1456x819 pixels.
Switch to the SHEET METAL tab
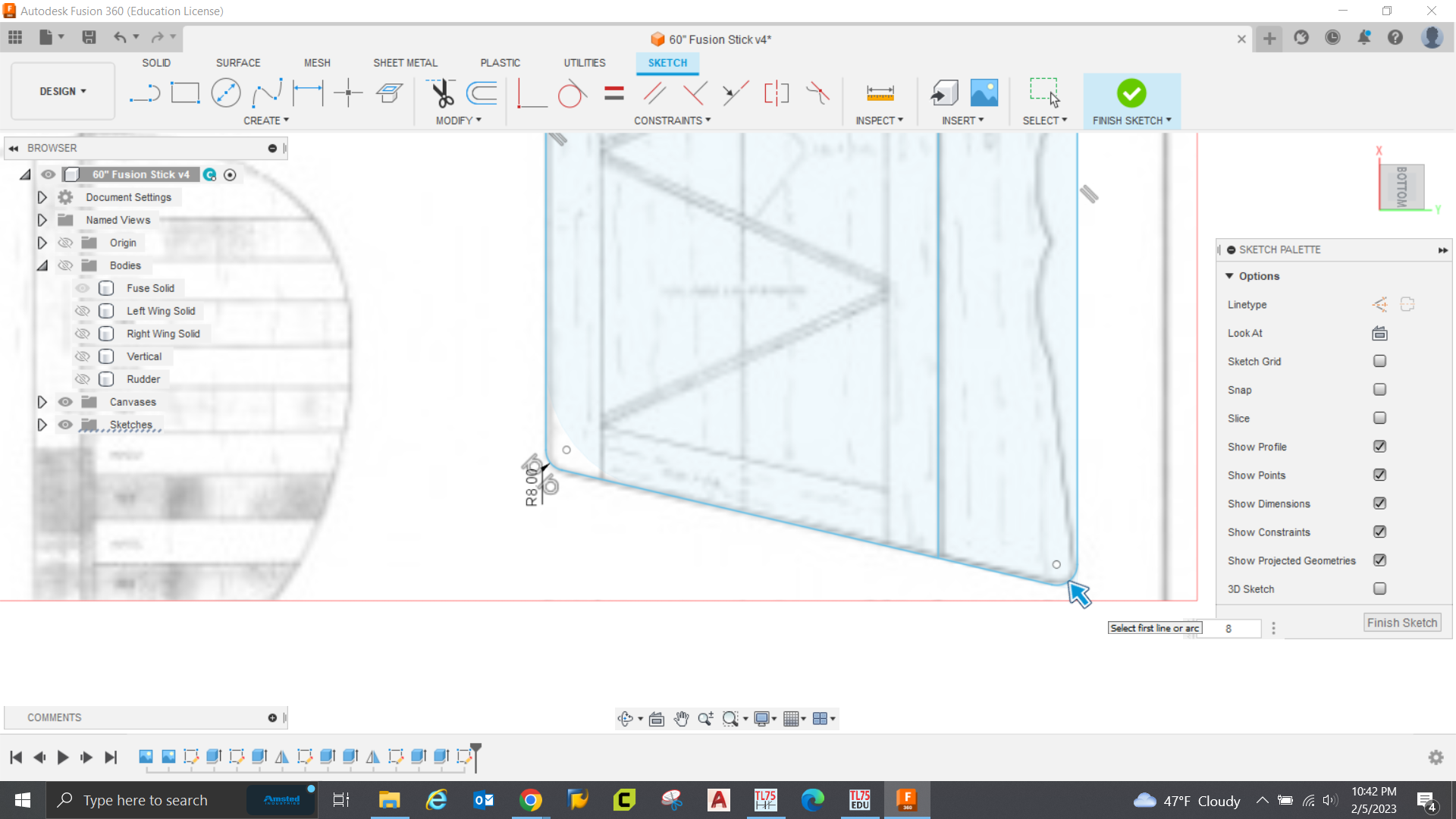pos(405,63)
